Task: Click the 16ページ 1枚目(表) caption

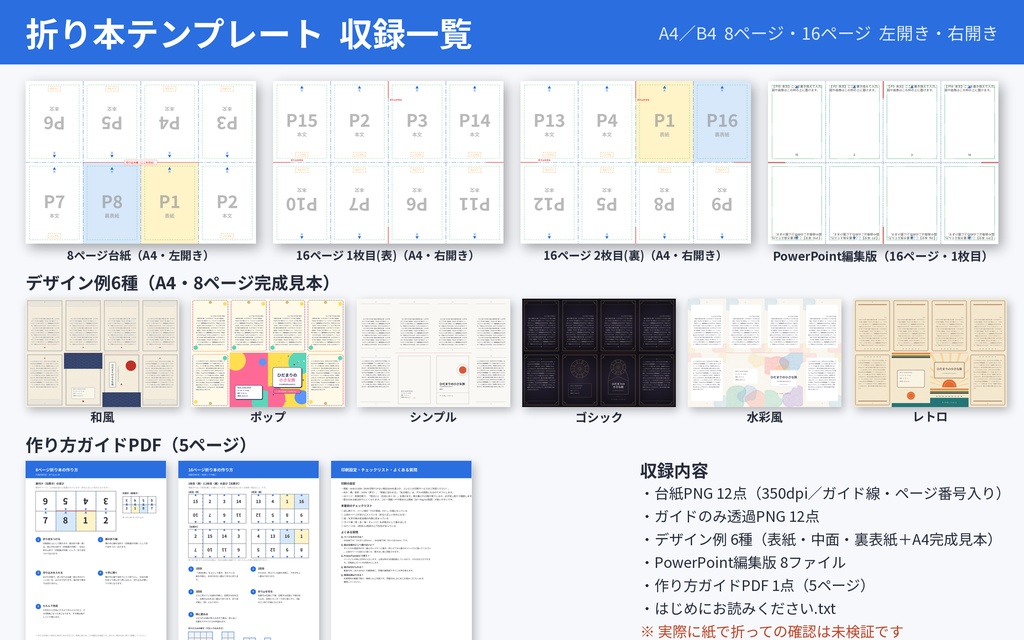Action: tap(385, 256)
